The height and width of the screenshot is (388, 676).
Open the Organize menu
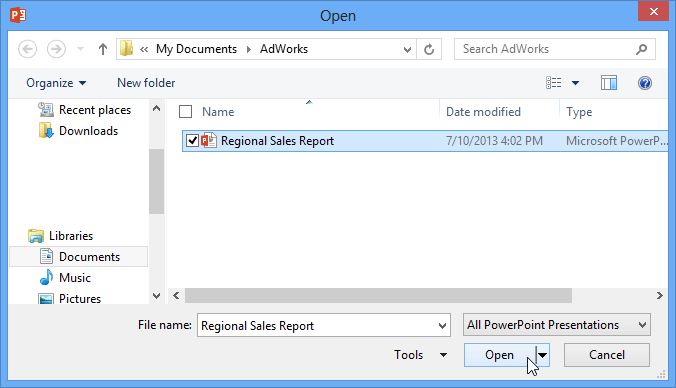coord(56,83)
